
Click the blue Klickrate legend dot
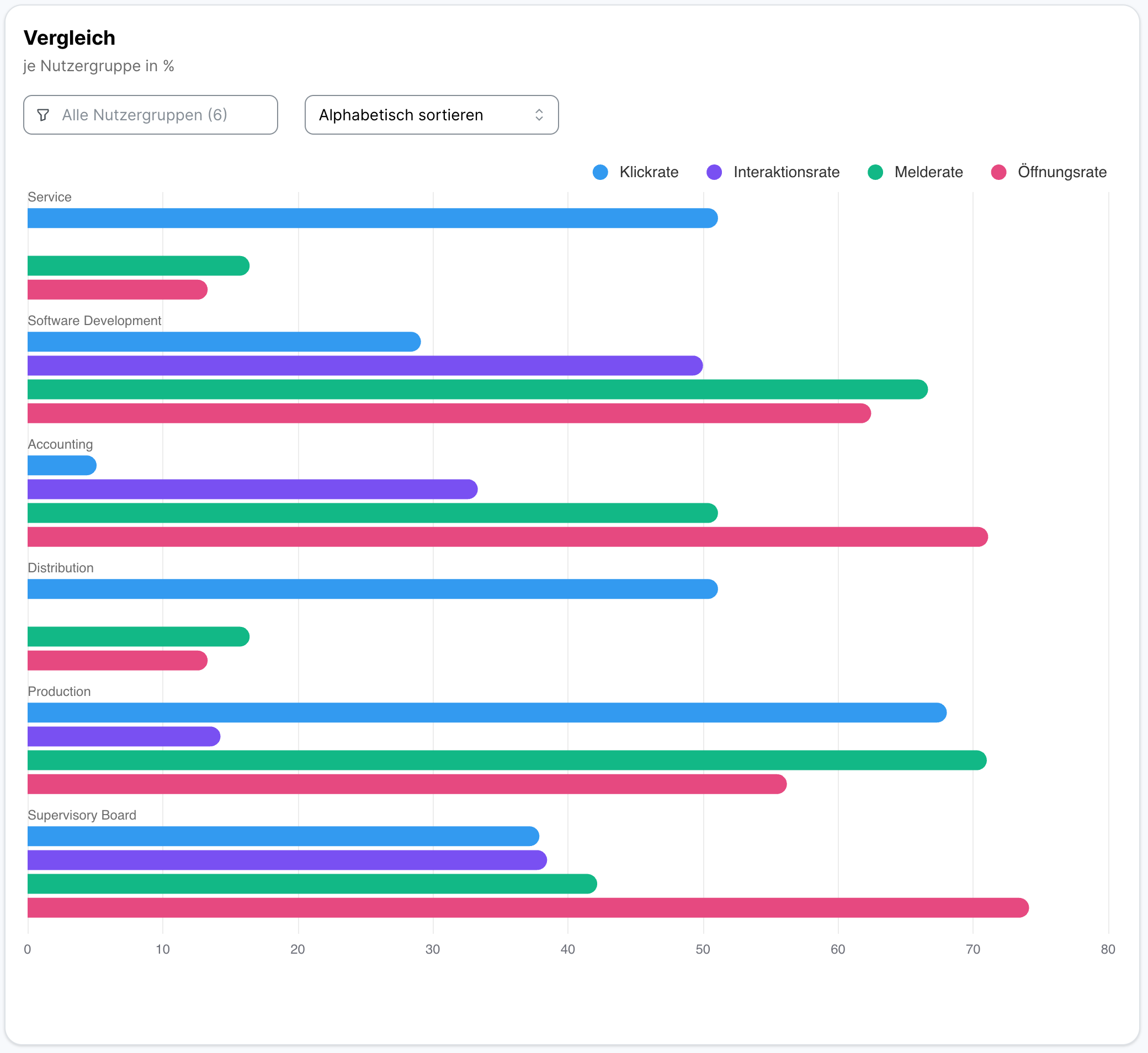pos(600,172)
